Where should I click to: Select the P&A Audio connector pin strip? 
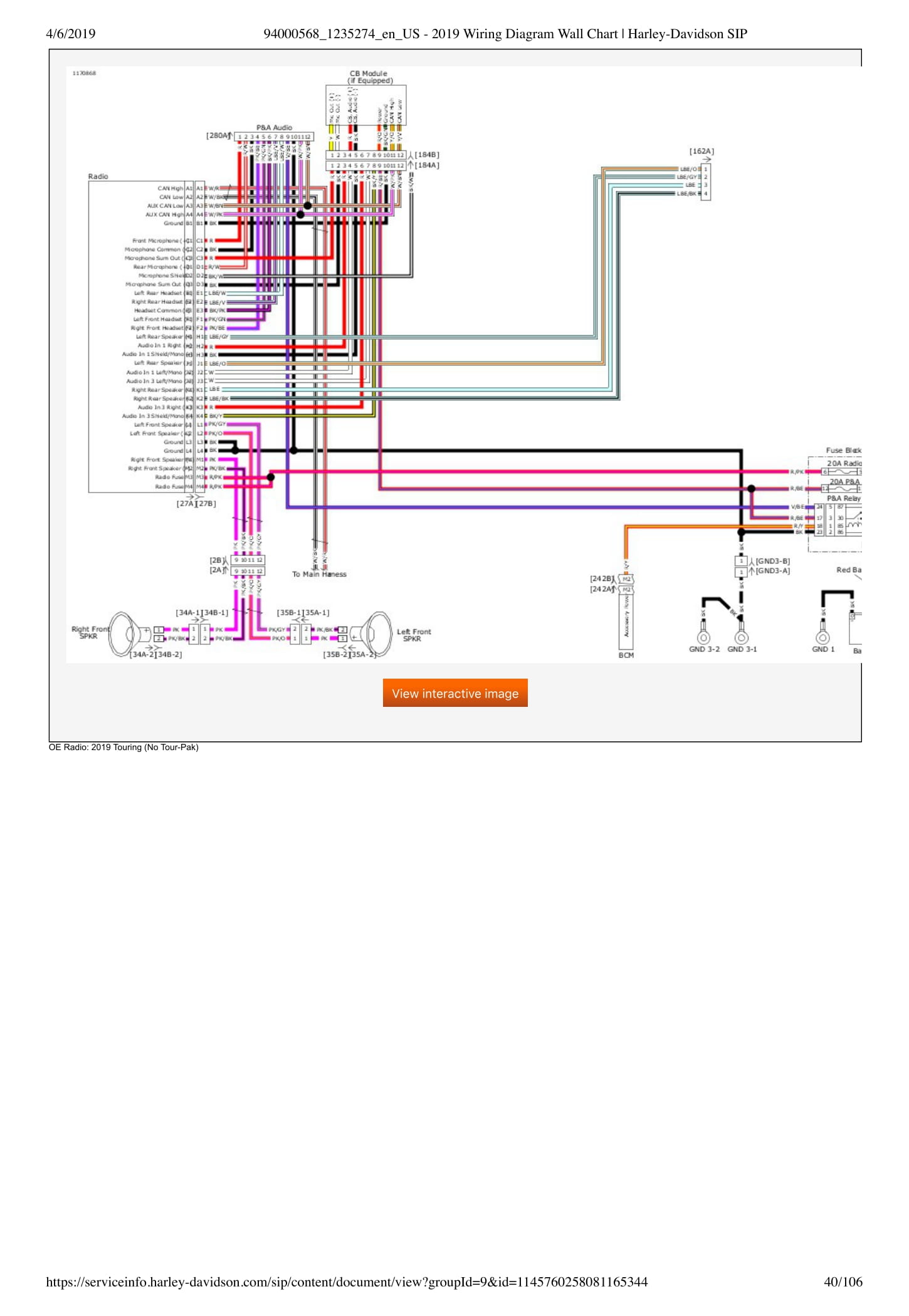click(274, 137)
